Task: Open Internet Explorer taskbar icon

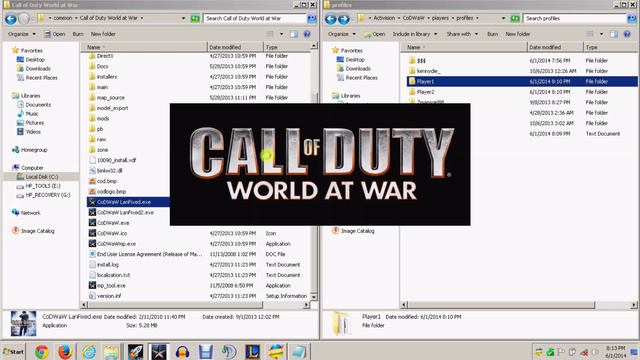Action: click(x=89, y=352)
